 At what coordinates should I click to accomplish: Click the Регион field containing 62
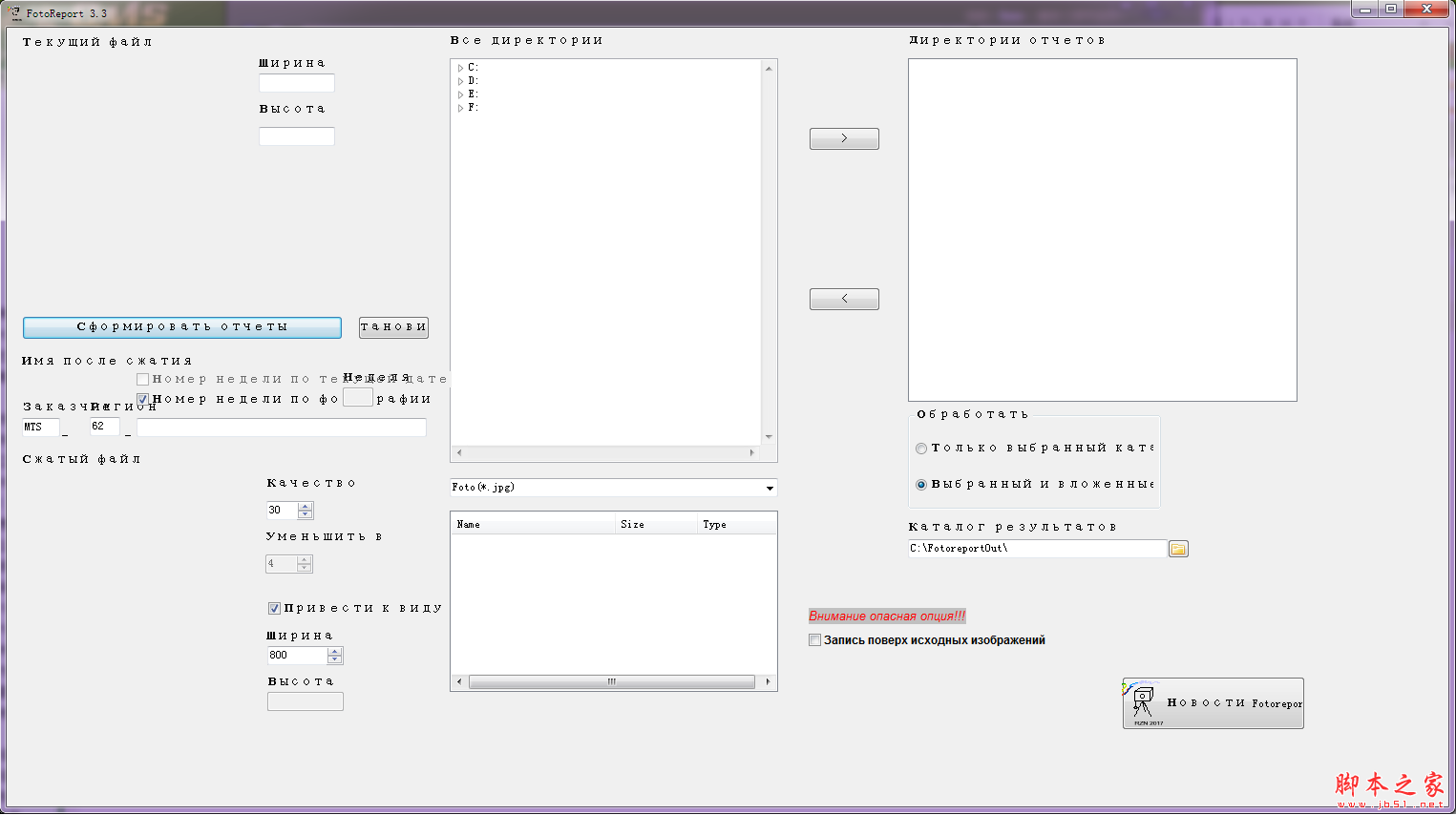[103, 427]
